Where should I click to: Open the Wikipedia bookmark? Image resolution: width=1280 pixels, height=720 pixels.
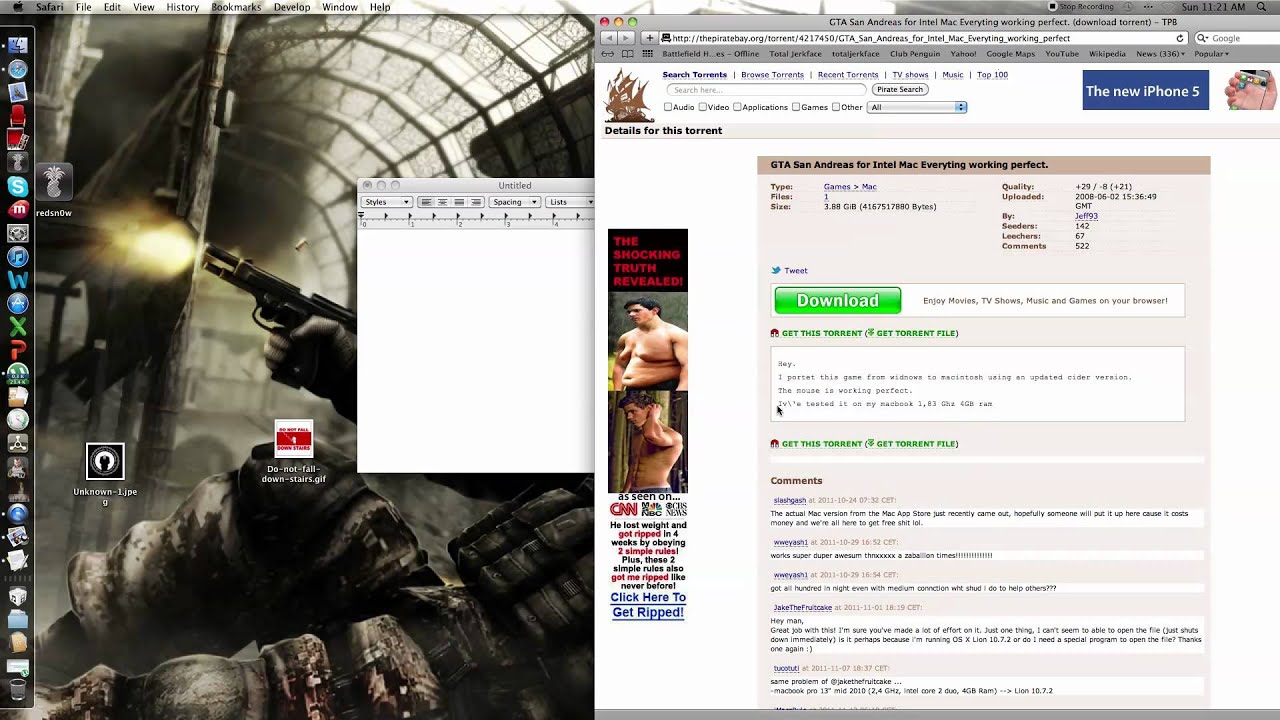coord(1107,54)
